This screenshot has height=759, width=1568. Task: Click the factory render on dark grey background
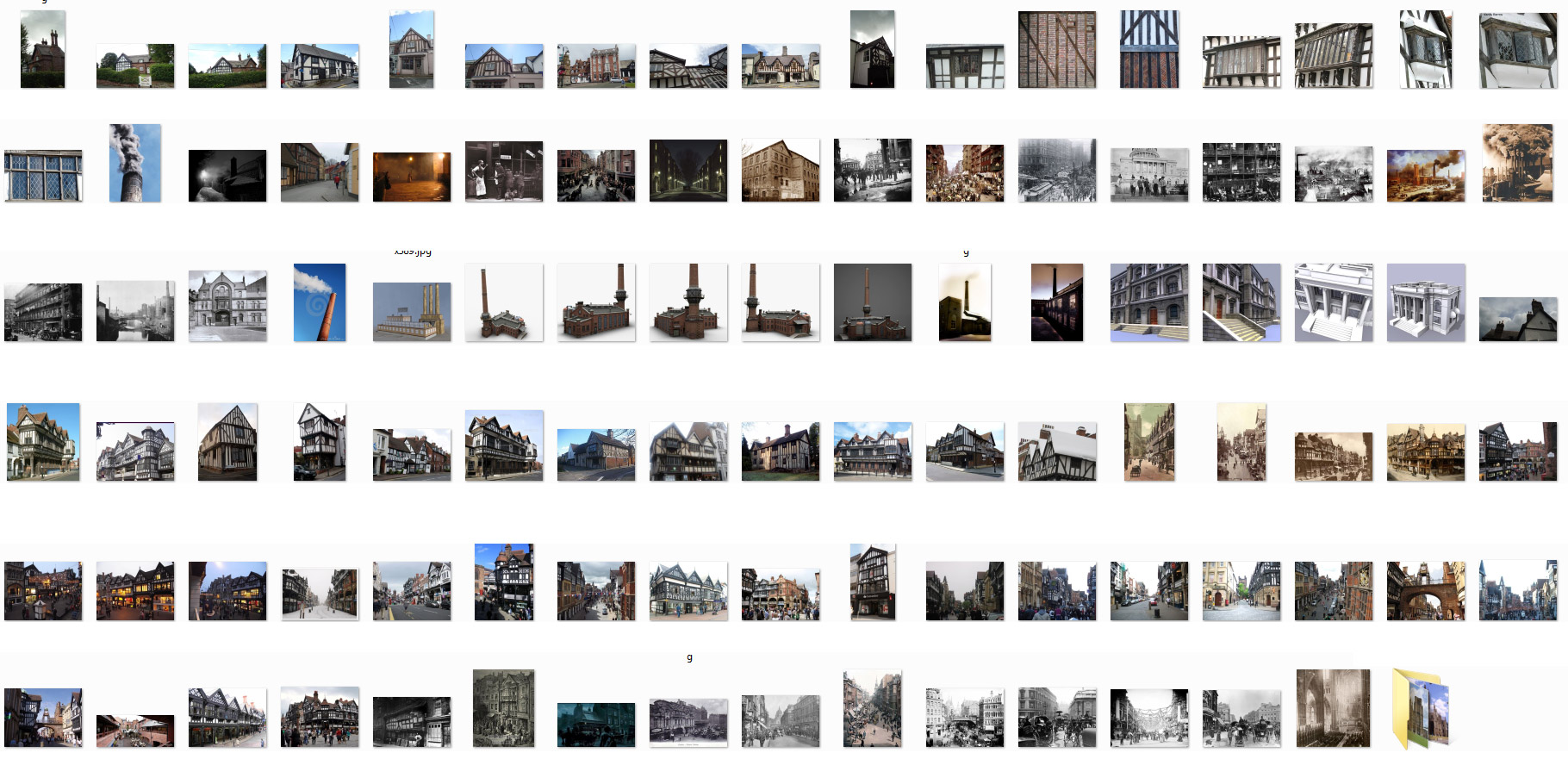872,302
